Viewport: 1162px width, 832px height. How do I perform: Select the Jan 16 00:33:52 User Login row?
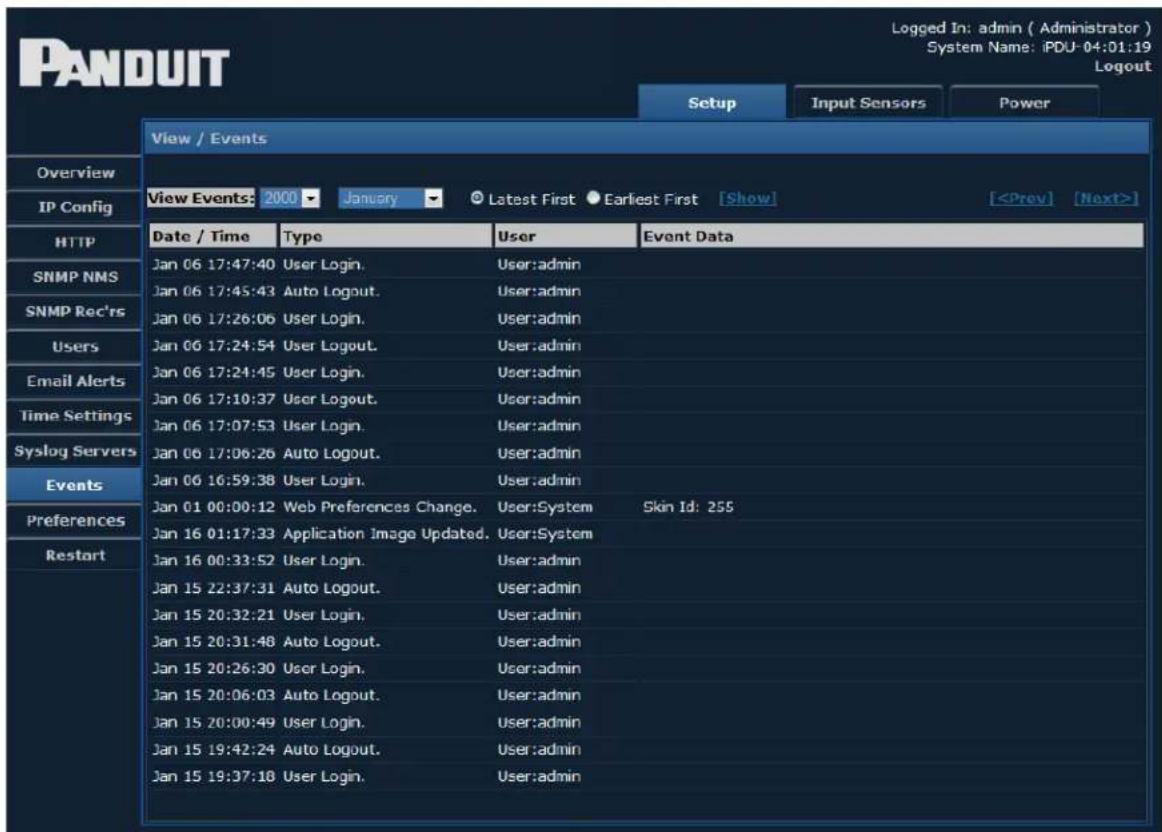point(646,561)
